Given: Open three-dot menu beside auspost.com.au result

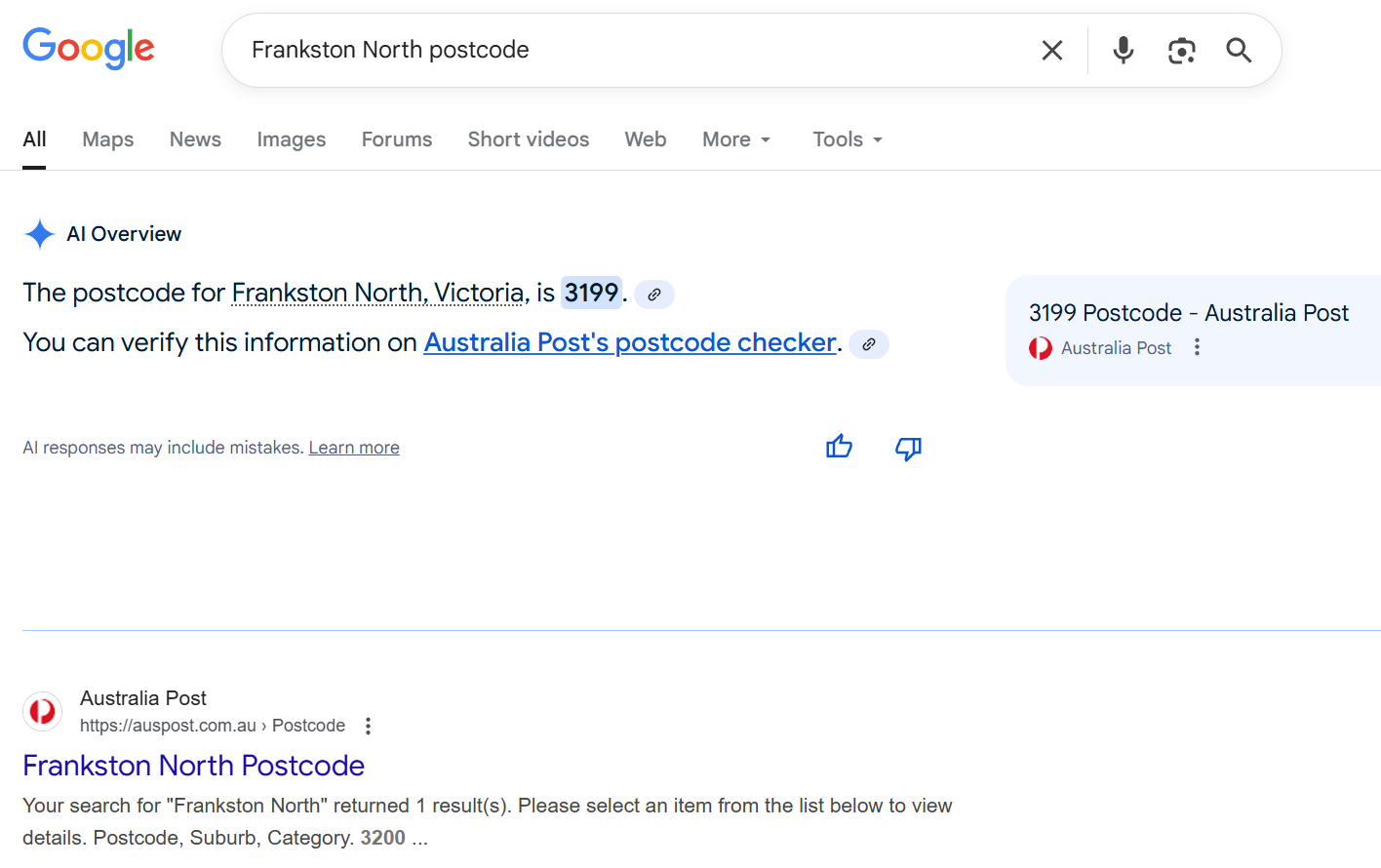Looking at the screenshot, I should (368, 726).
